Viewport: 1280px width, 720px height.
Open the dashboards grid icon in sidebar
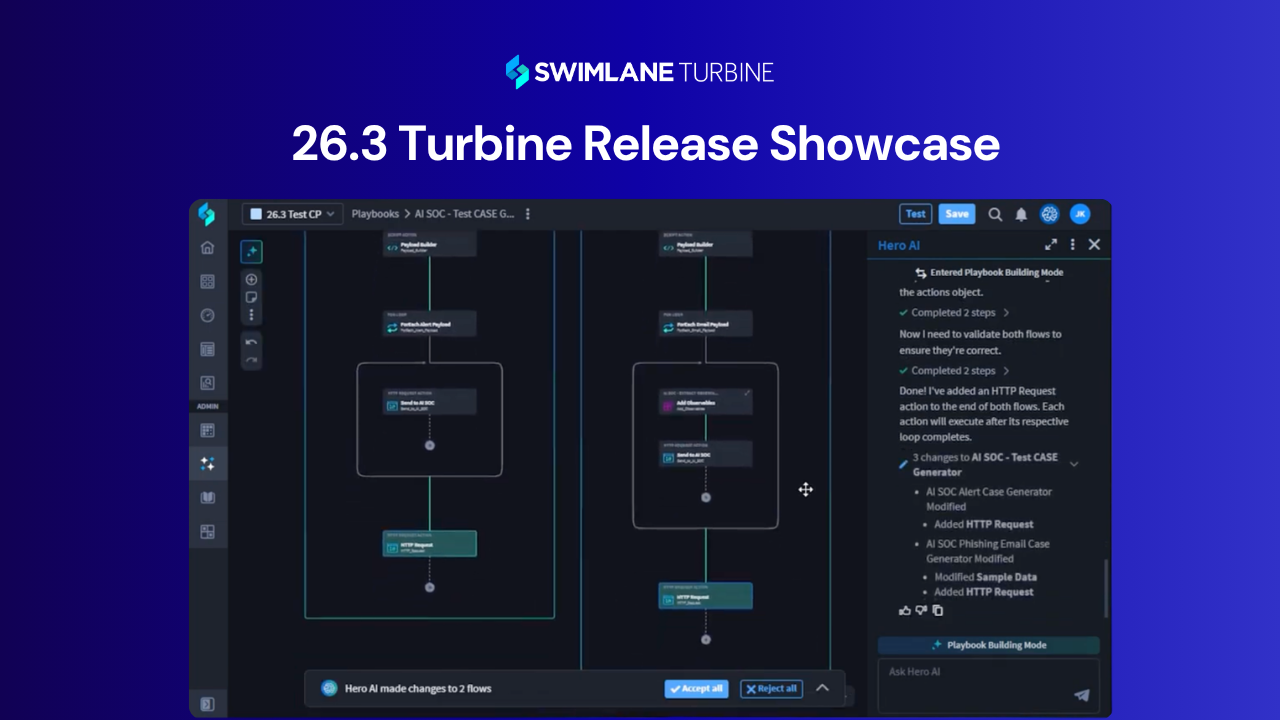click(x=207, y=282)
